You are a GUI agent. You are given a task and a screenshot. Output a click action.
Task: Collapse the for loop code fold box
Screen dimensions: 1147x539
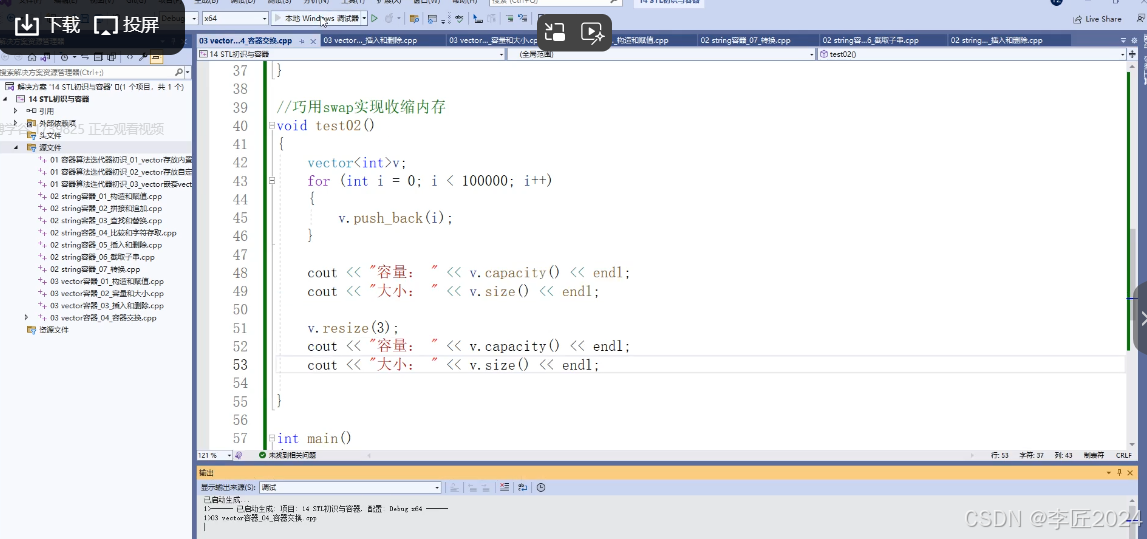tap(272, 181)
